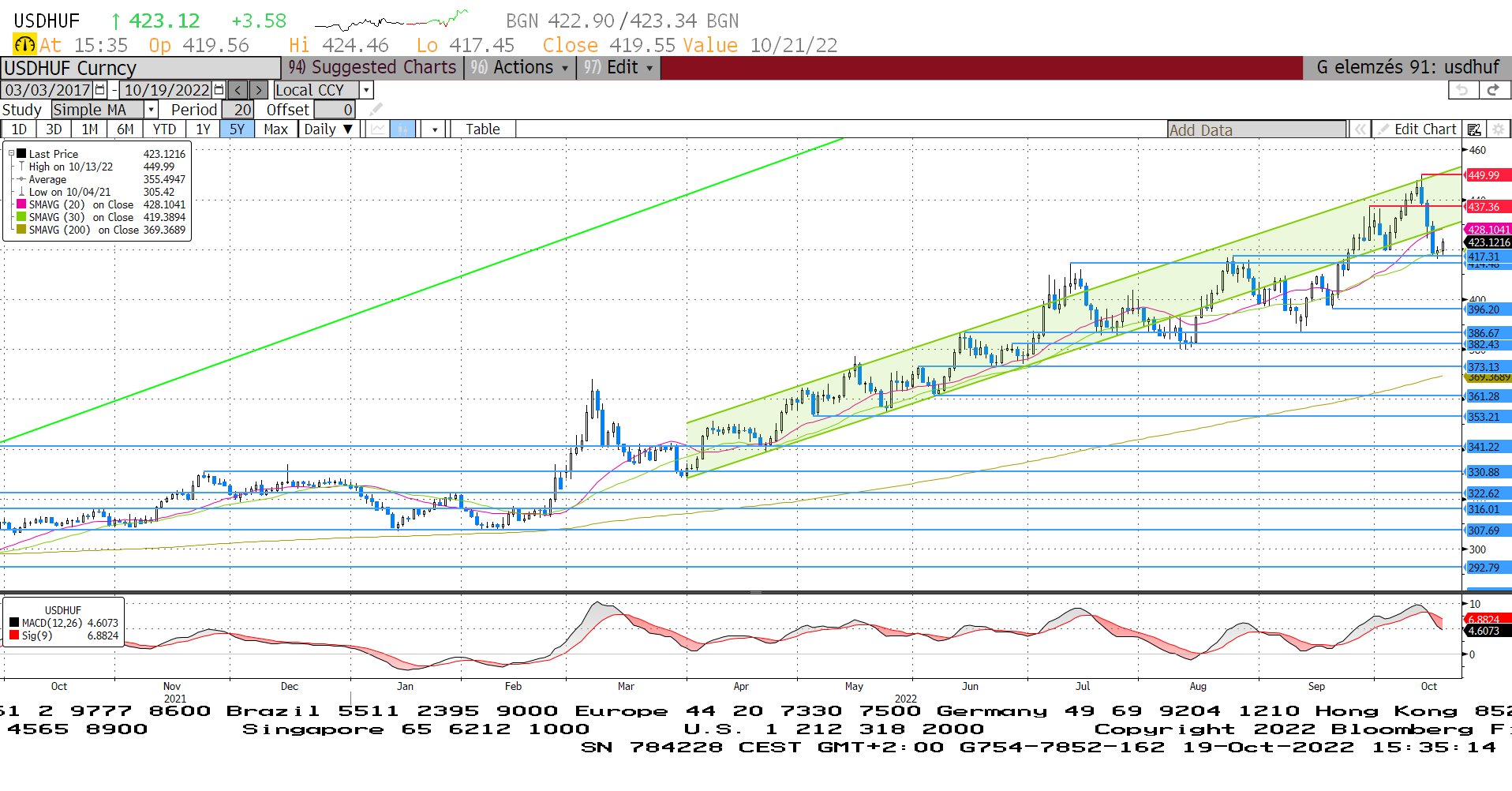Click the Edit Chart button
This screenshot has width=1512, height=791.
(x=1417, y=129)
